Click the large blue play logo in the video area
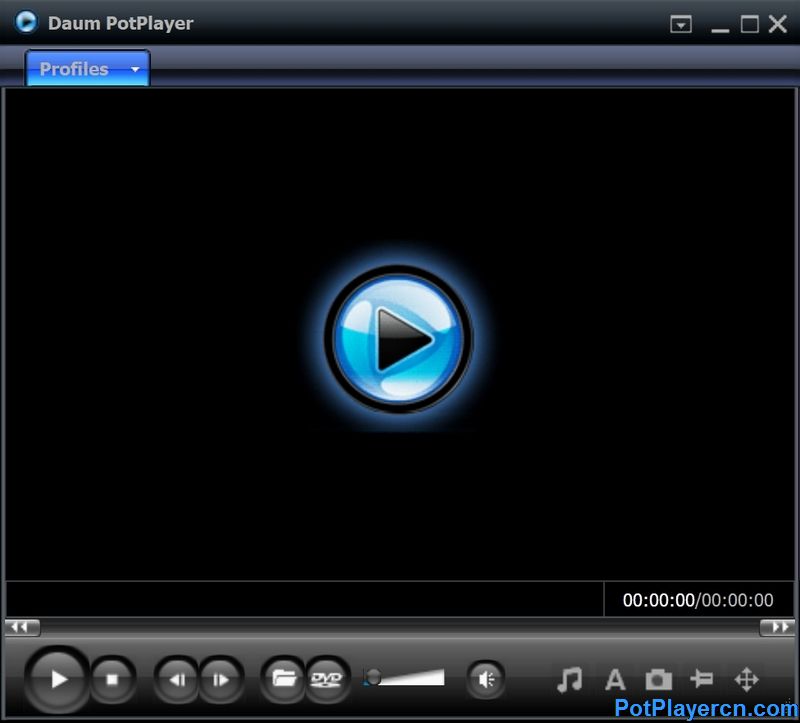Image resolution: width=800 pixels, height=723 pixels. (398, 340)
